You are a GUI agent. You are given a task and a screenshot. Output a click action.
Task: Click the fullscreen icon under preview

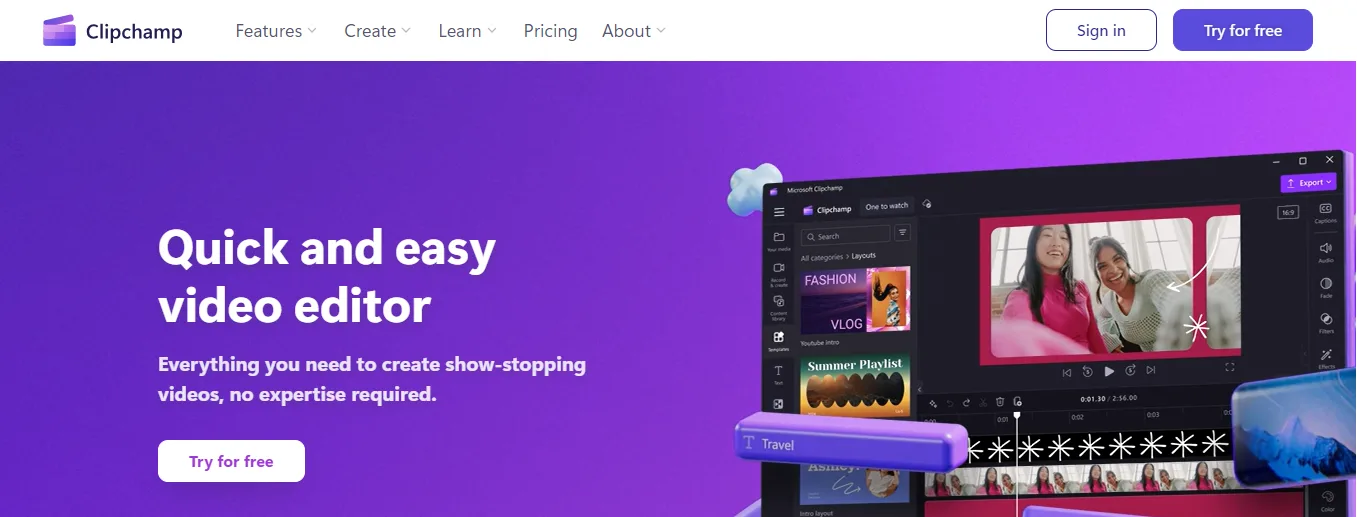1230,368
